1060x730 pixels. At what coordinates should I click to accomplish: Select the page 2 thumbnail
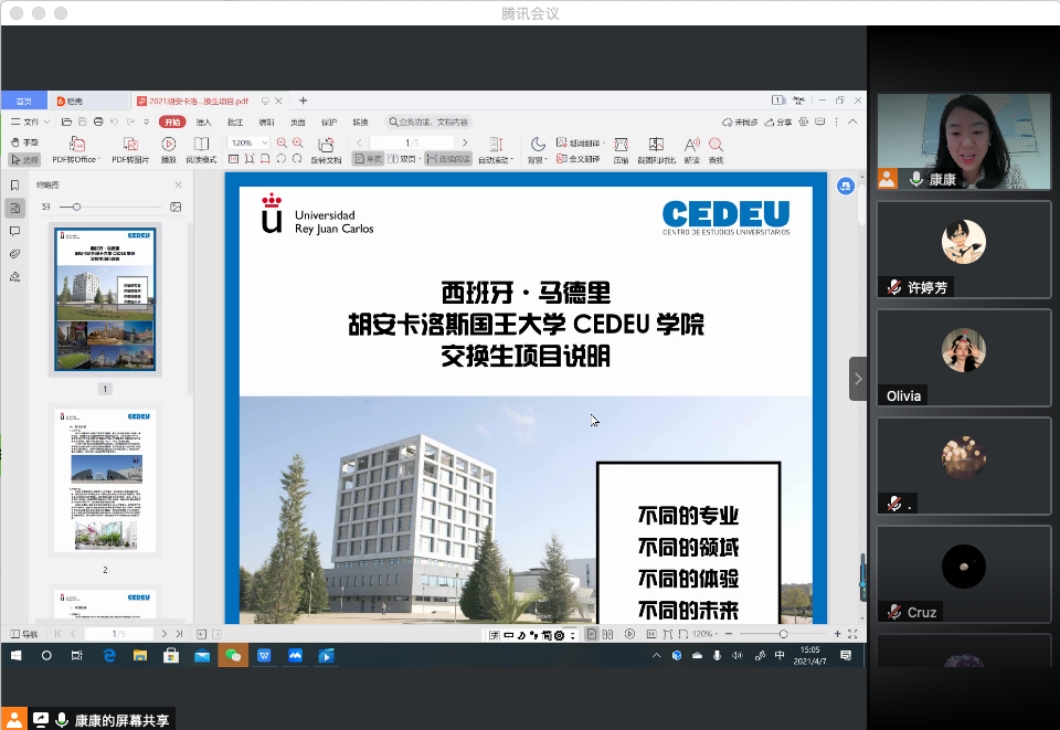coord(105,481)
